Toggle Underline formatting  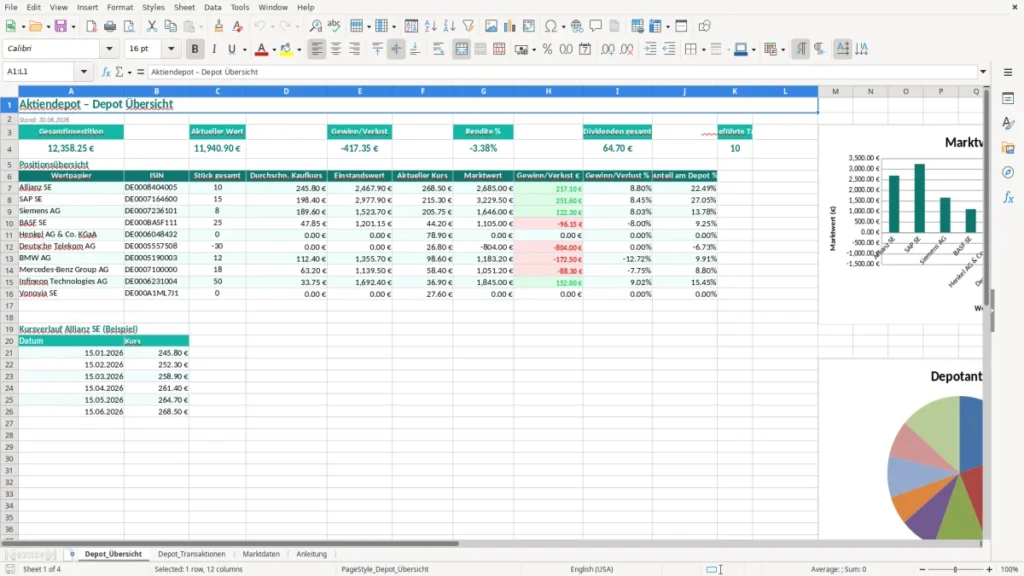(231, 49)
